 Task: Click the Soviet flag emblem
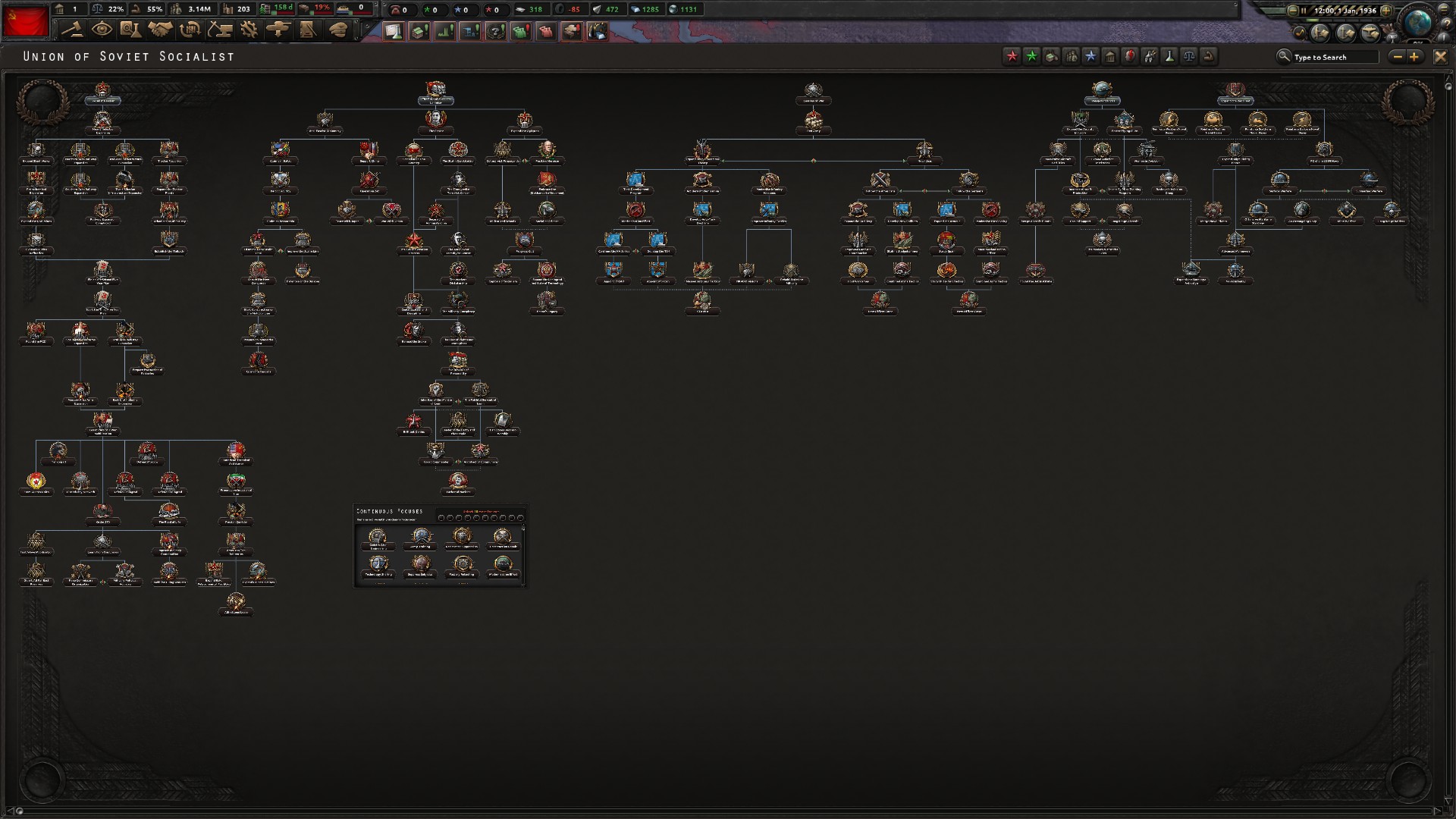click(26, 20)
